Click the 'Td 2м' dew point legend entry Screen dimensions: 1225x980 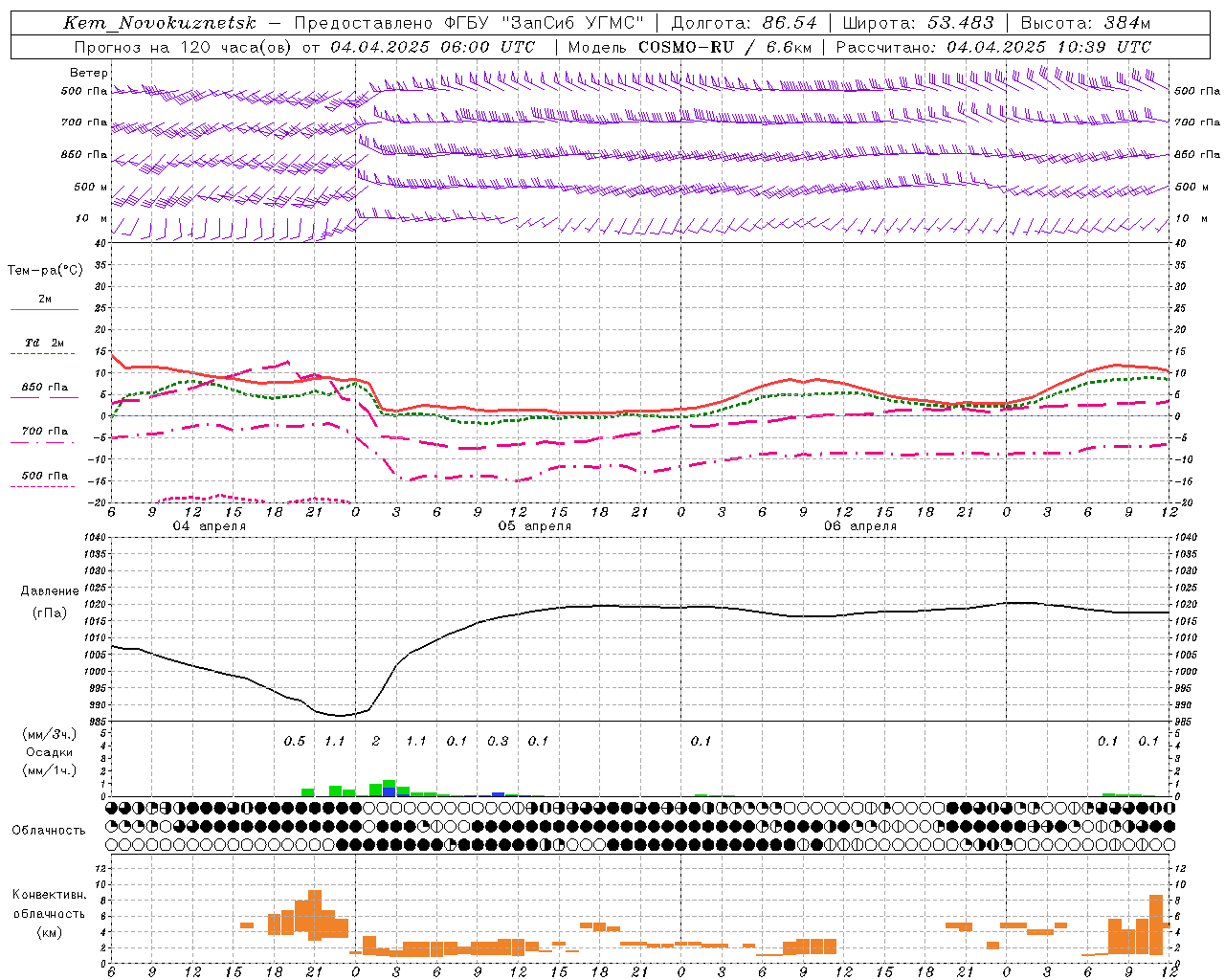44,343
